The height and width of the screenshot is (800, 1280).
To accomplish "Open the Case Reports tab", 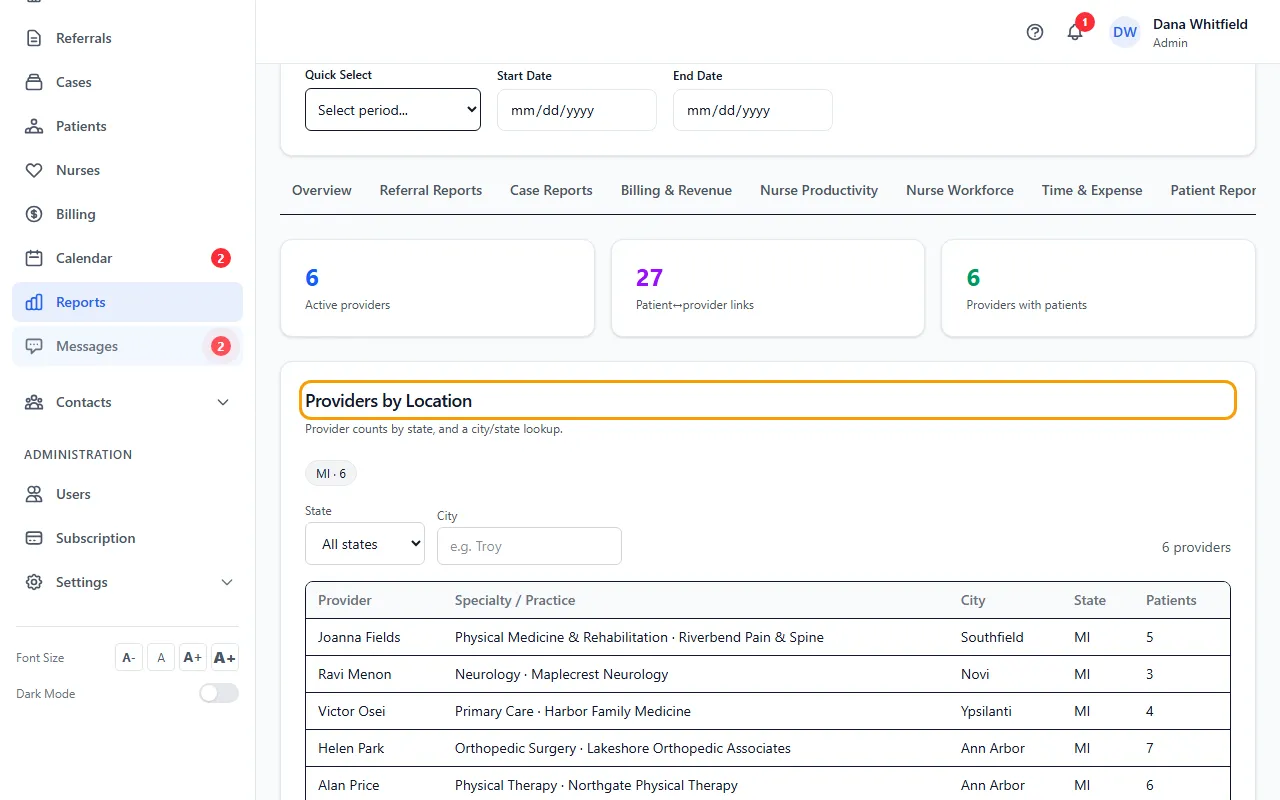I will coord(551,190).
